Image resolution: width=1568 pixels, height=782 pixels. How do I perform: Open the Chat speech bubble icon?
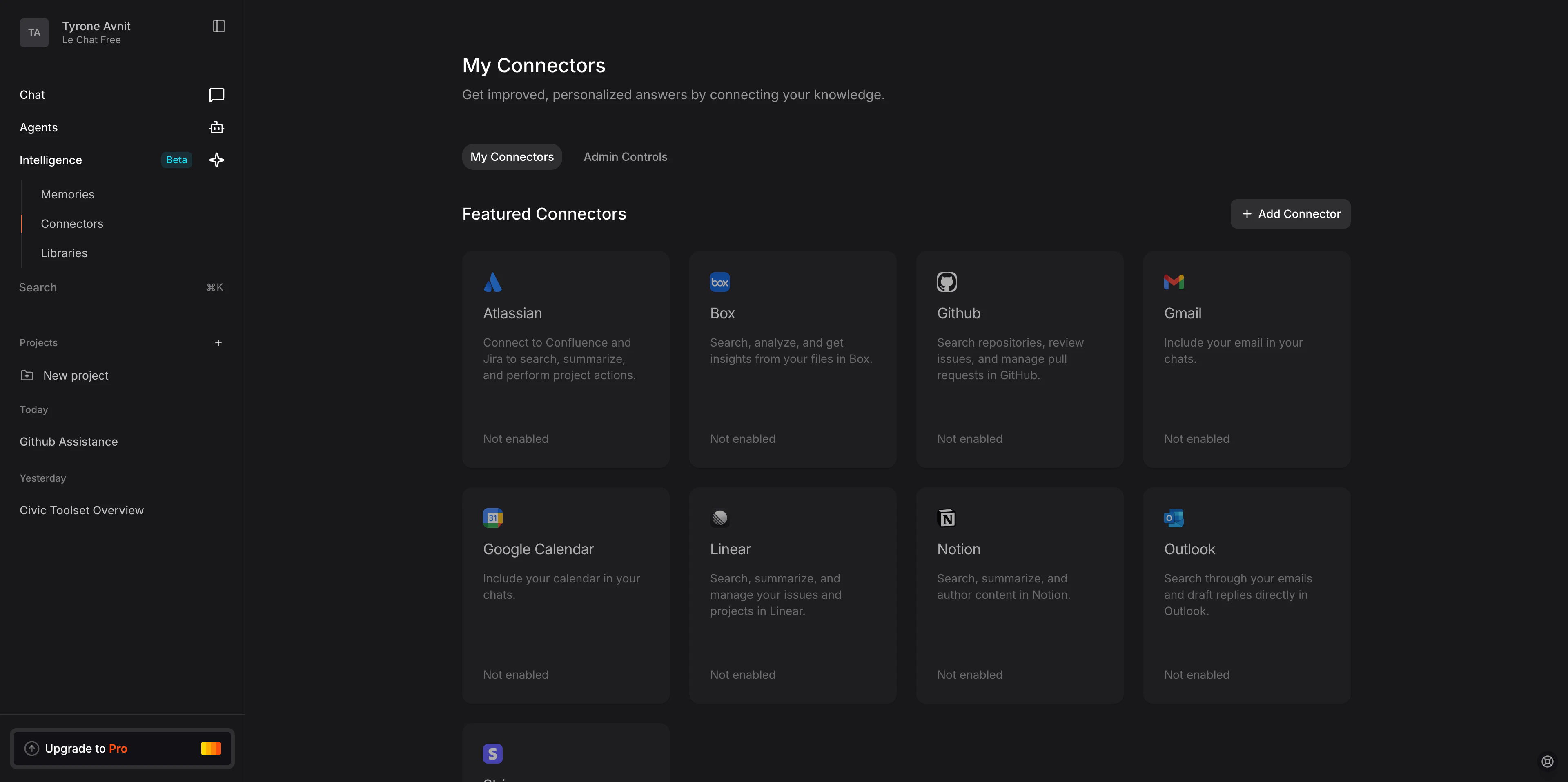(217, 94)
